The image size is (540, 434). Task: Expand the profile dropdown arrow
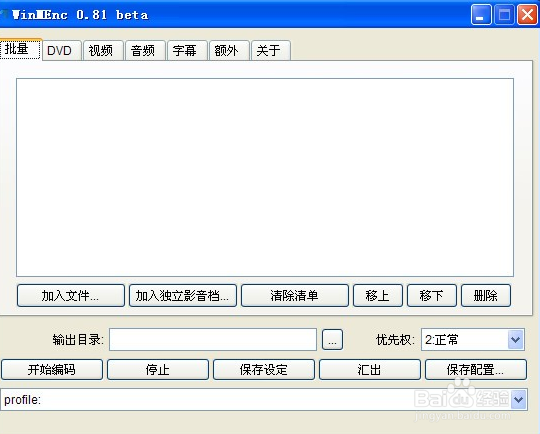click(x=519, y=400)
